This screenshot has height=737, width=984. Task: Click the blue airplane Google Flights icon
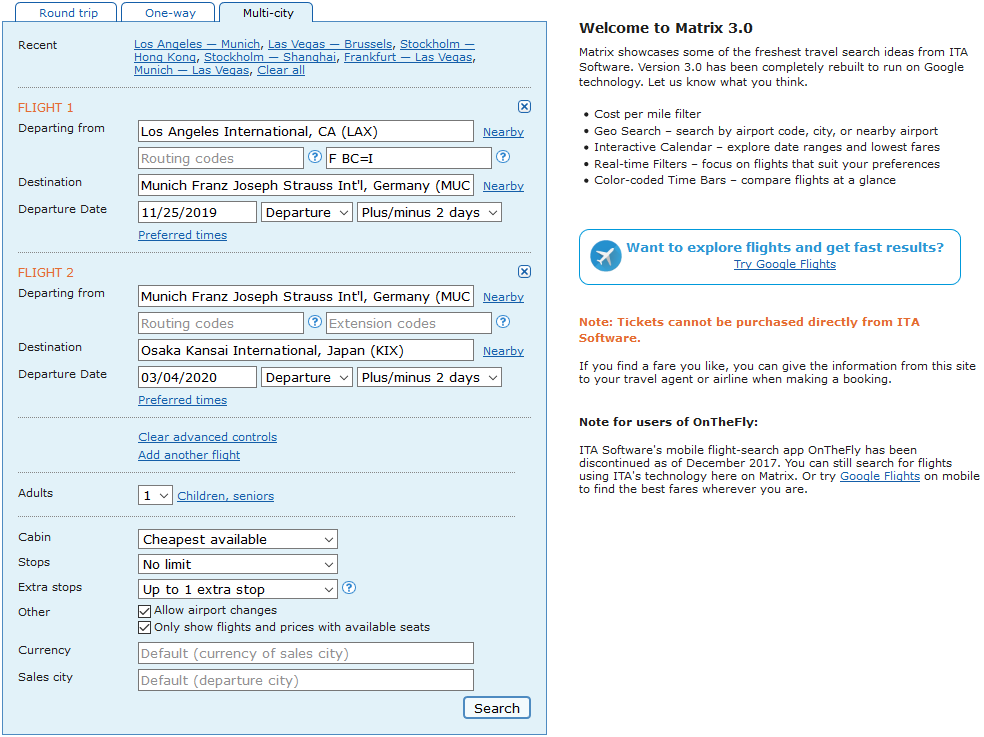point(606,256)
